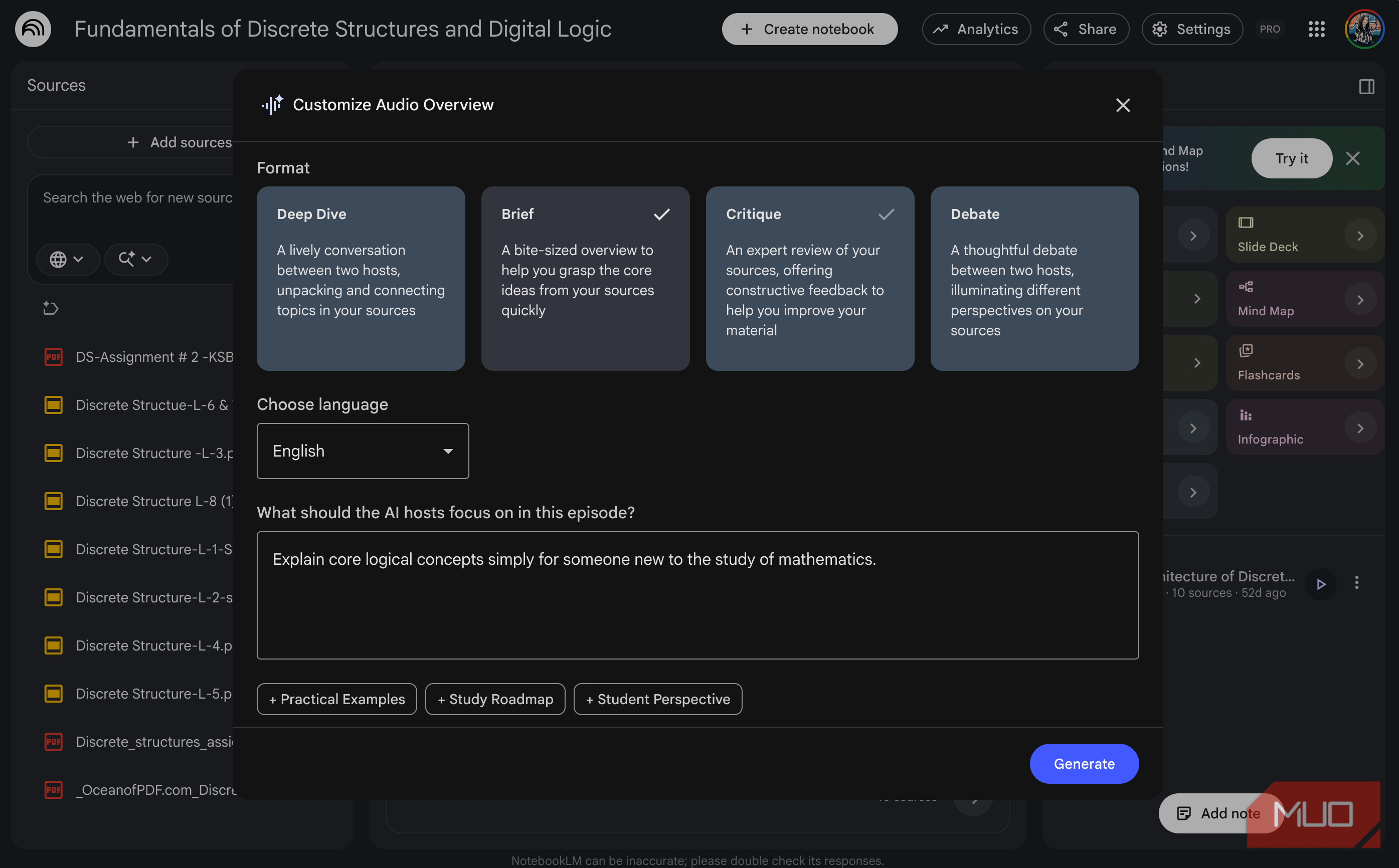1399x868 pixels.
Task: Click the select-all sources refresh icon
Action: pos(51,308)
